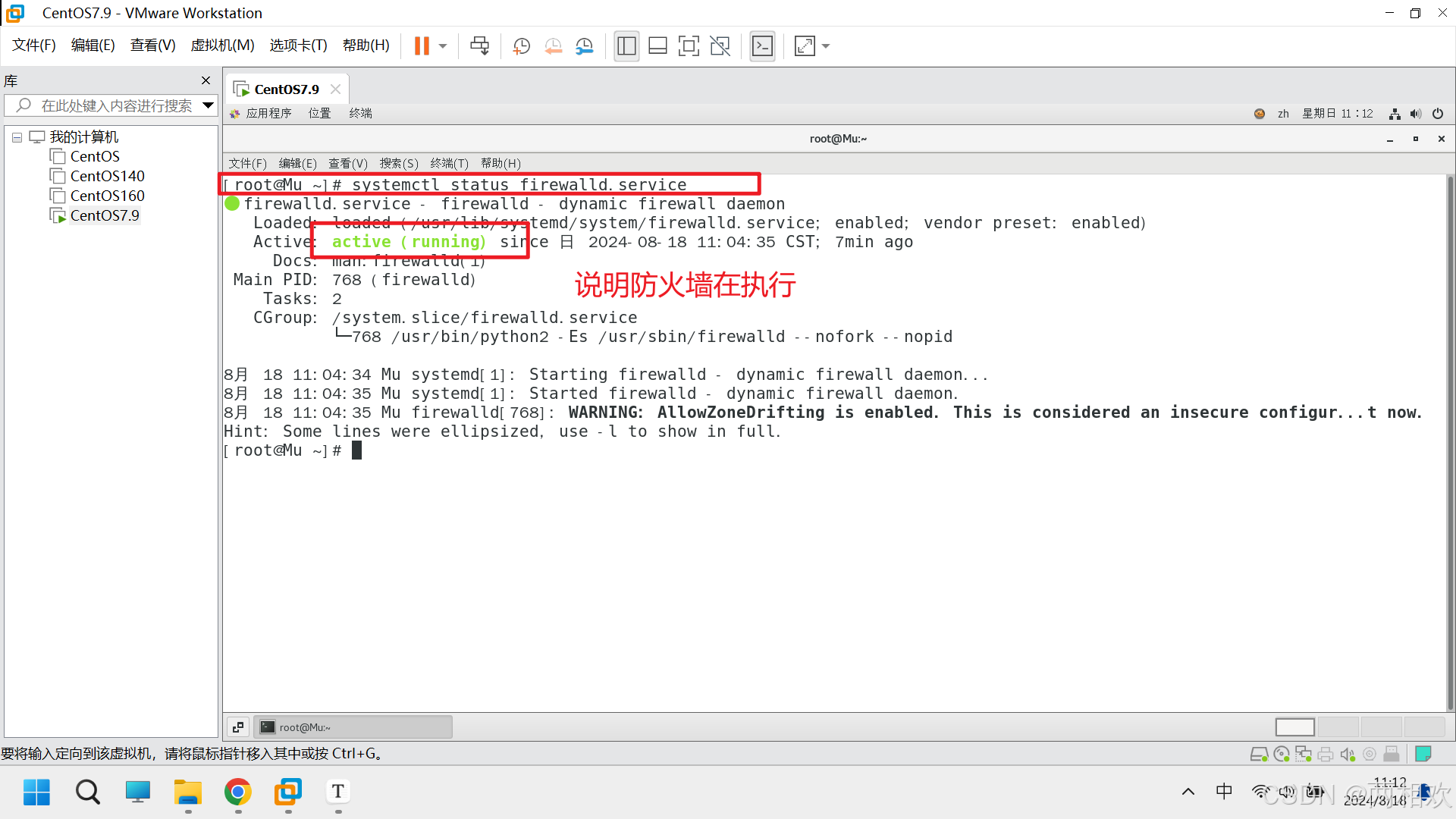Expand the stretch guest dropdown arrow

826,46
